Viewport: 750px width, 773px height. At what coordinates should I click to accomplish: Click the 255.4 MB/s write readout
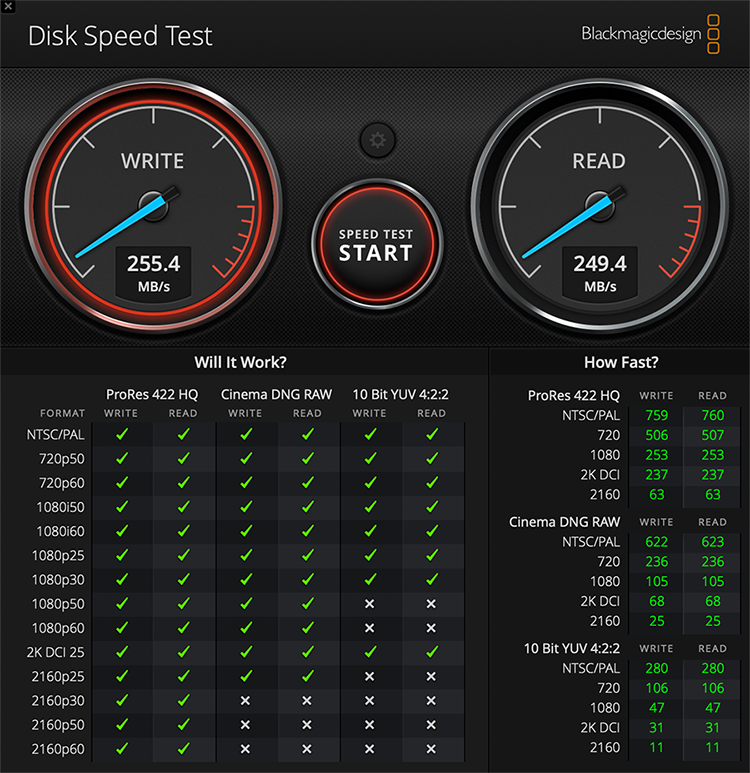[x=153, y=272]
